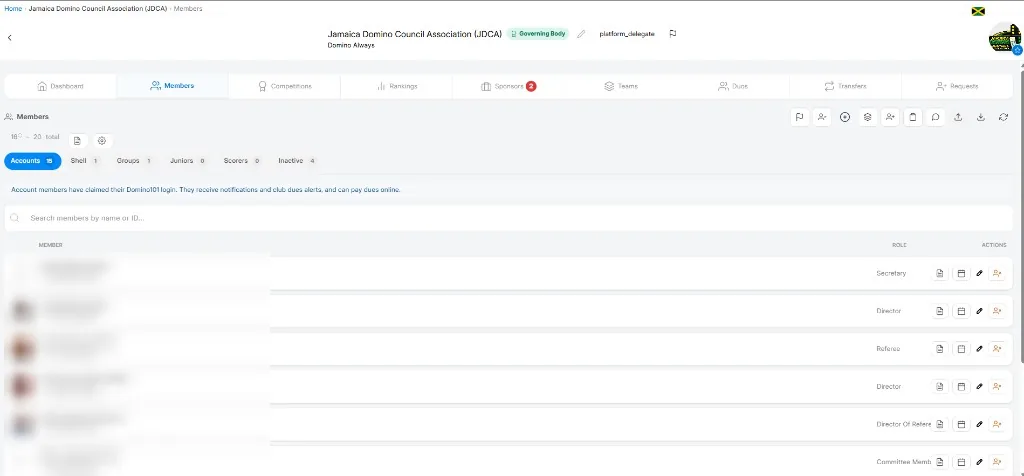Click the back chevron arrow in header

[10, 38]
